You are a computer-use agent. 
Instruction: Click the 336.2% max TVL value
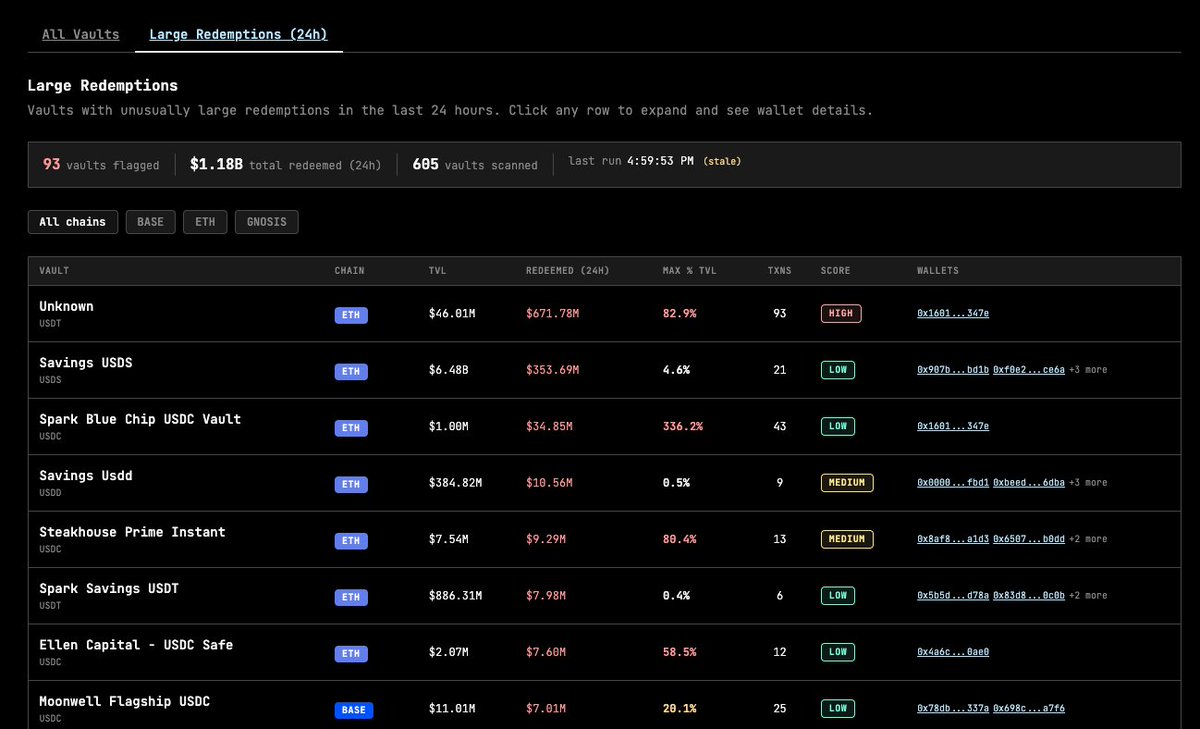[x=683, y=426]
